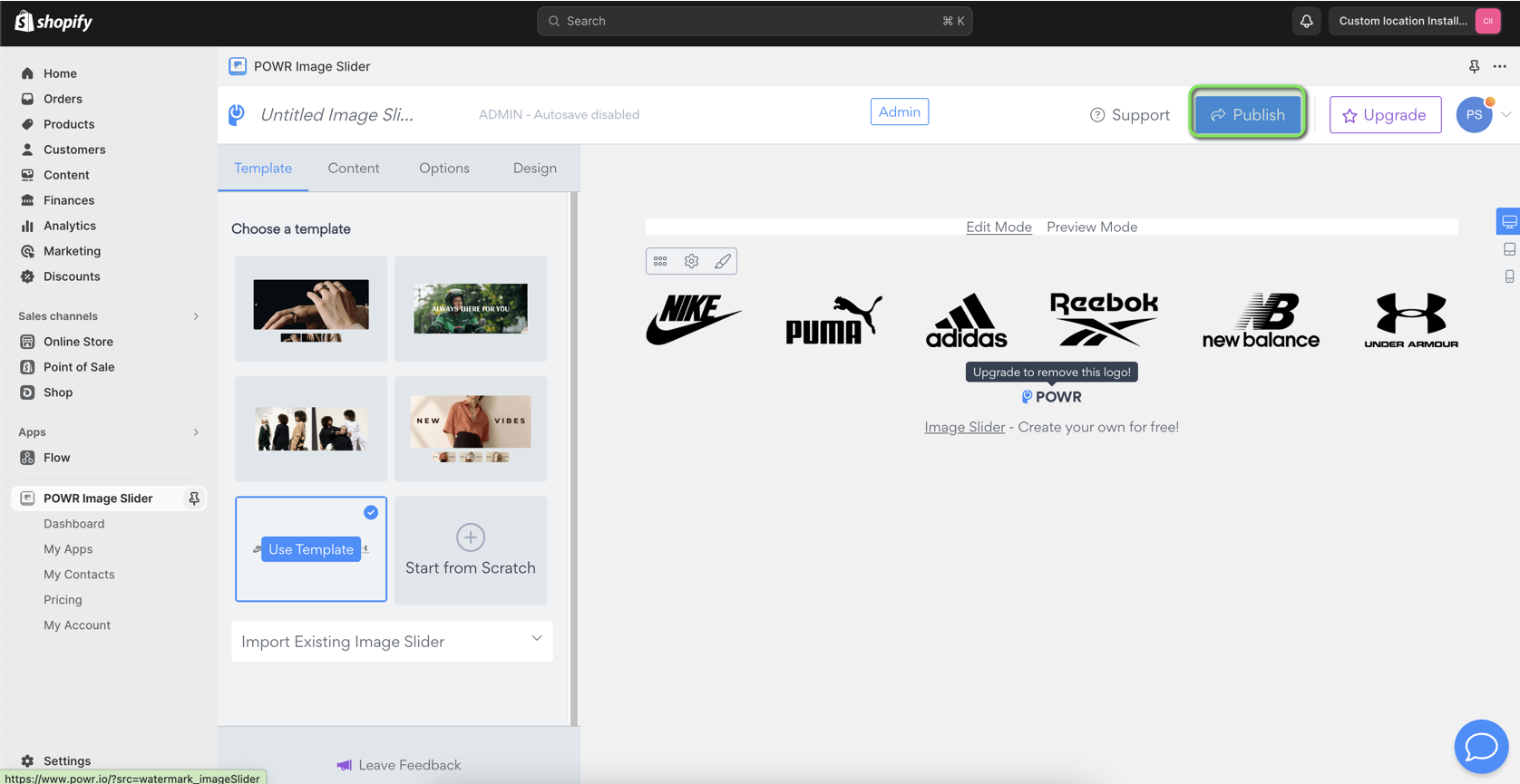
Task: Click the paintbrush design toolbar icon
Action: pyautogui.click(x=722, y=261)
